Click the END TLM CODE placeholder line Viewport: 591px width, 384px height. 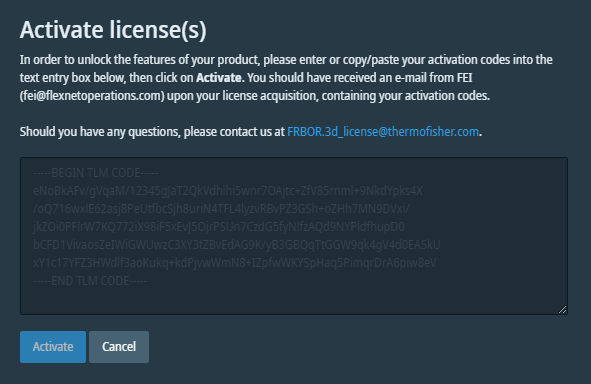point(90,281)
